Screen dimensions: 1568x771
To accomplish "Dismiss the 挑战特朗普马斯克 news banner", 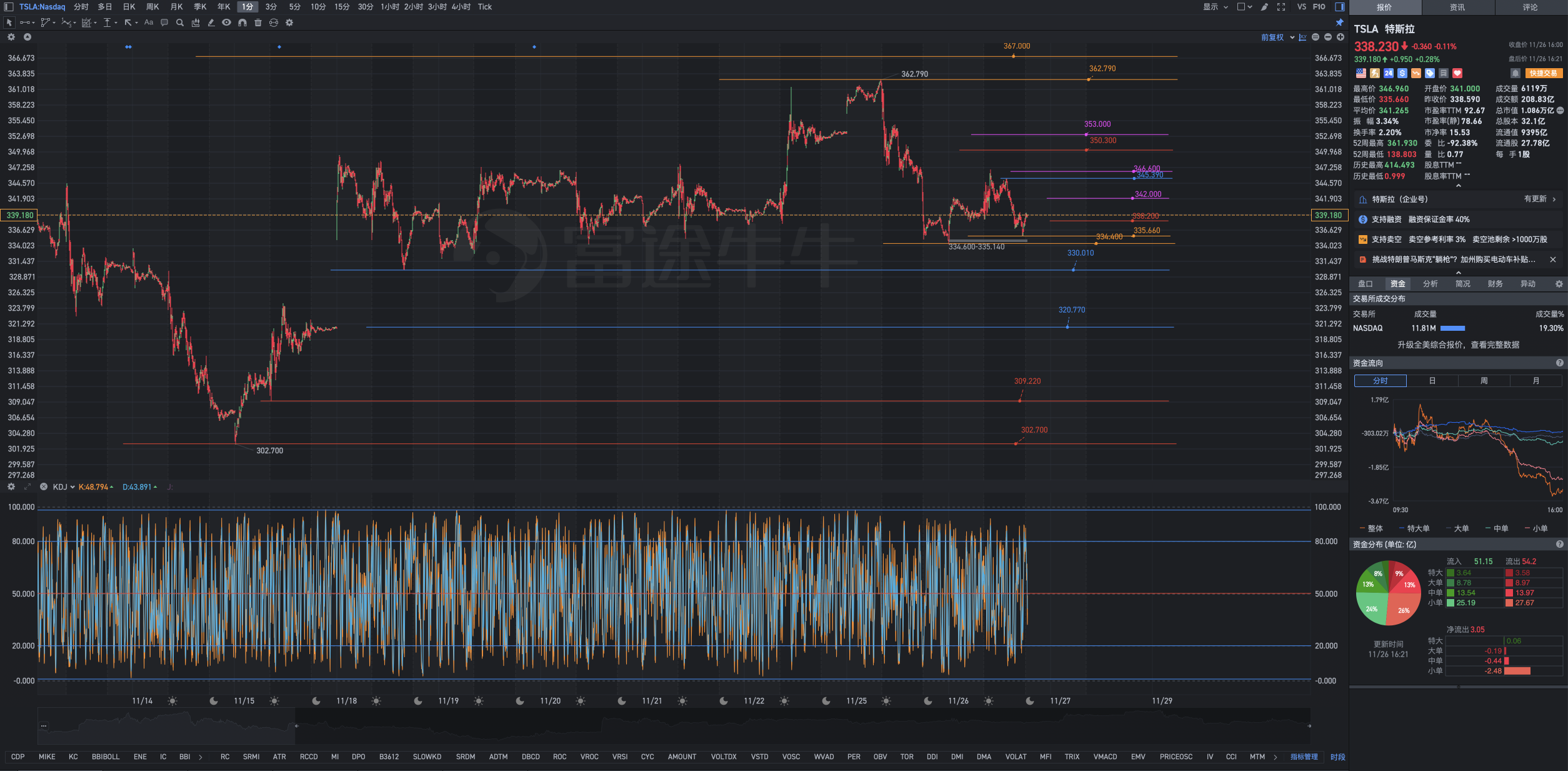I will pyautogui.click(x=1553, y=260).
